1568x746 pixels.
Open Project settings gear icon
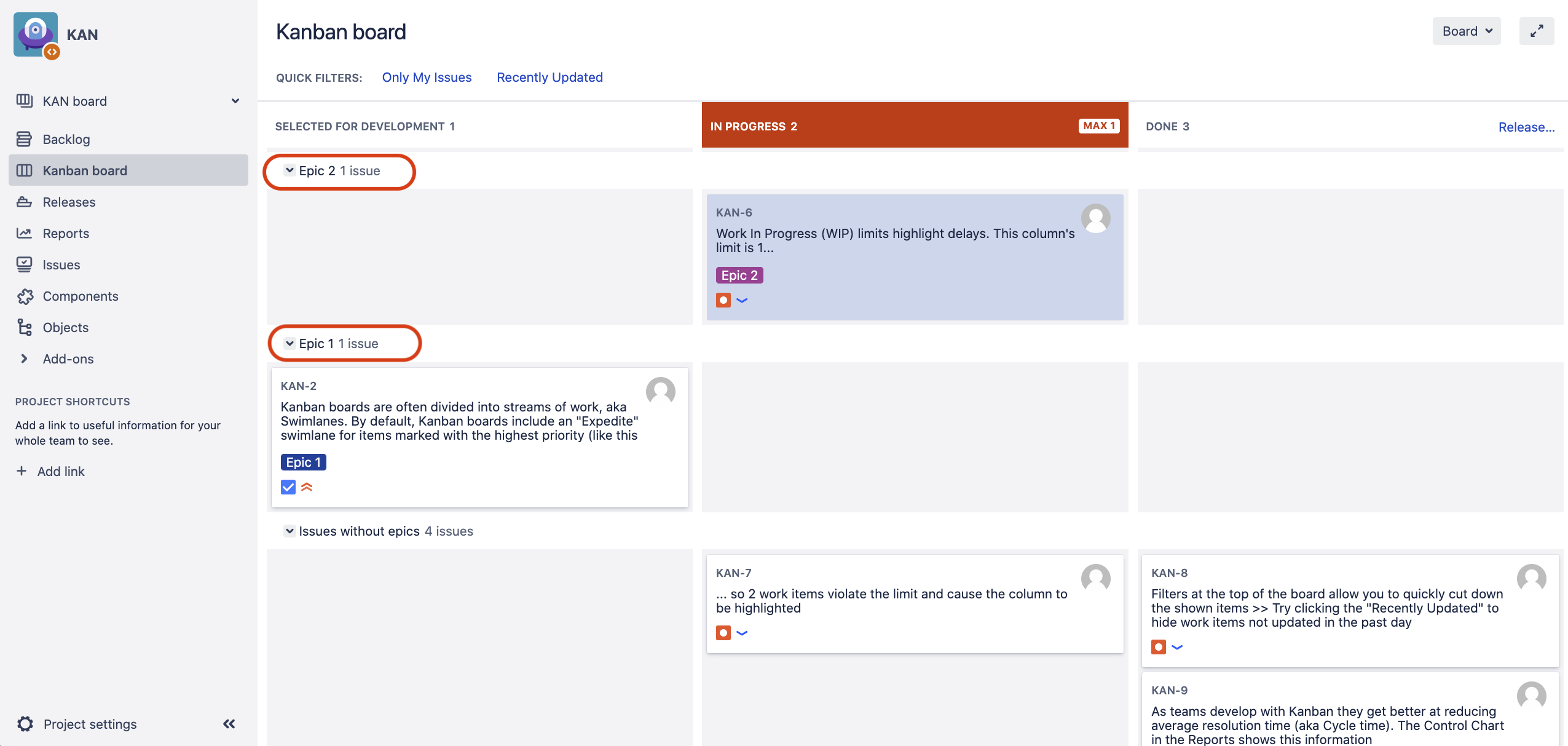(25, 724)
